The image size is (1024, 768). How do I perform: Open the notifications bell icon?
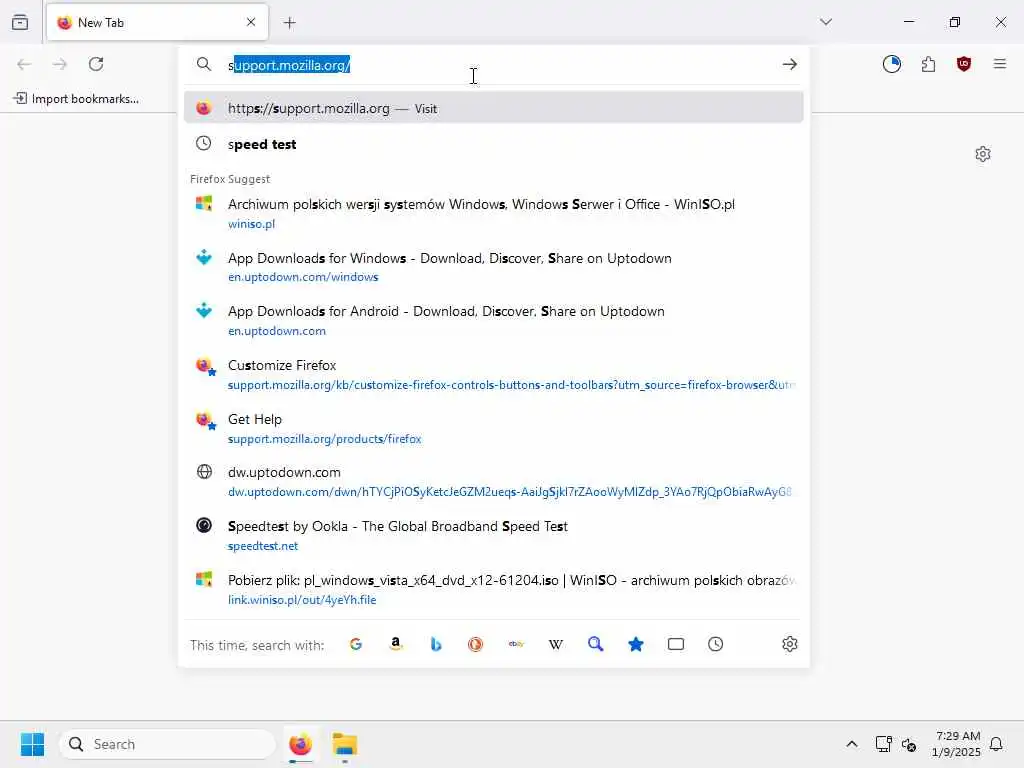tap(997, 744)
